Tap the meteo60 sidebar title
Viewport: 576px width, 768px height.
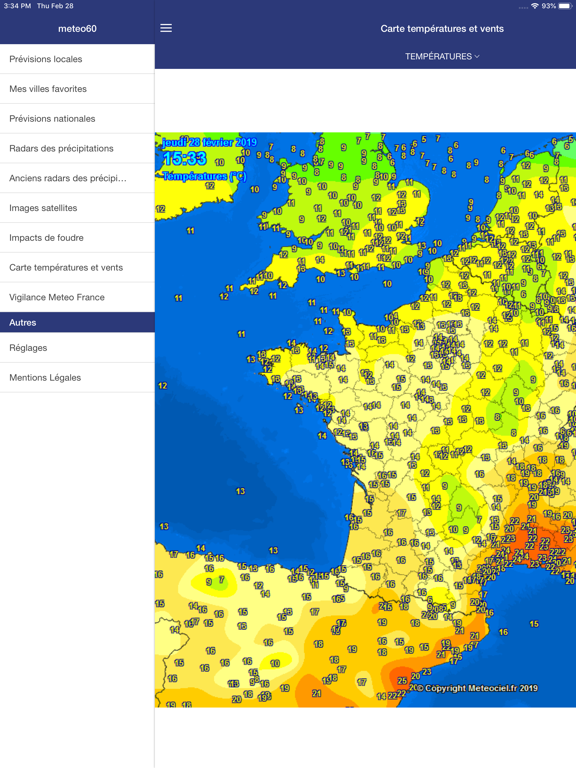(77, 28)
